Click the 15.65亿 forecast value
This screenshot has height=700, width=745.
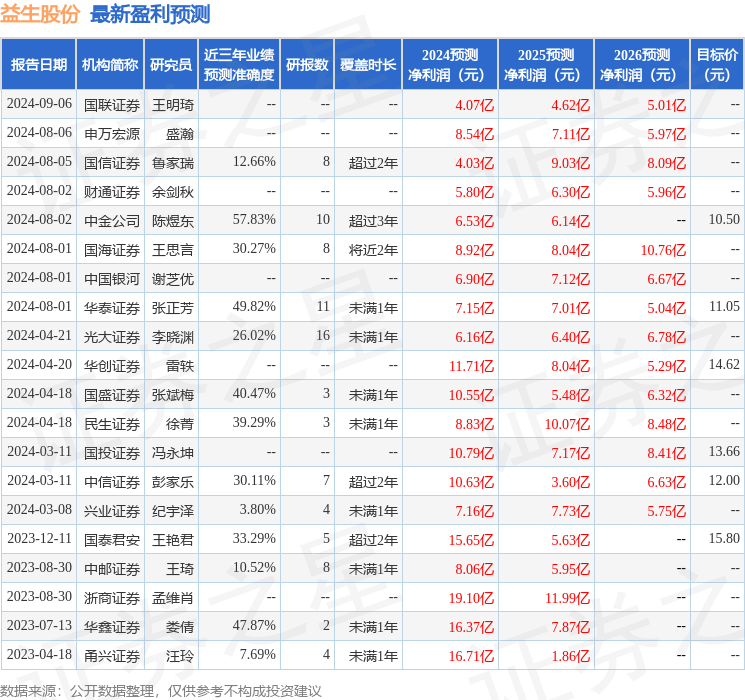(471, 540)
